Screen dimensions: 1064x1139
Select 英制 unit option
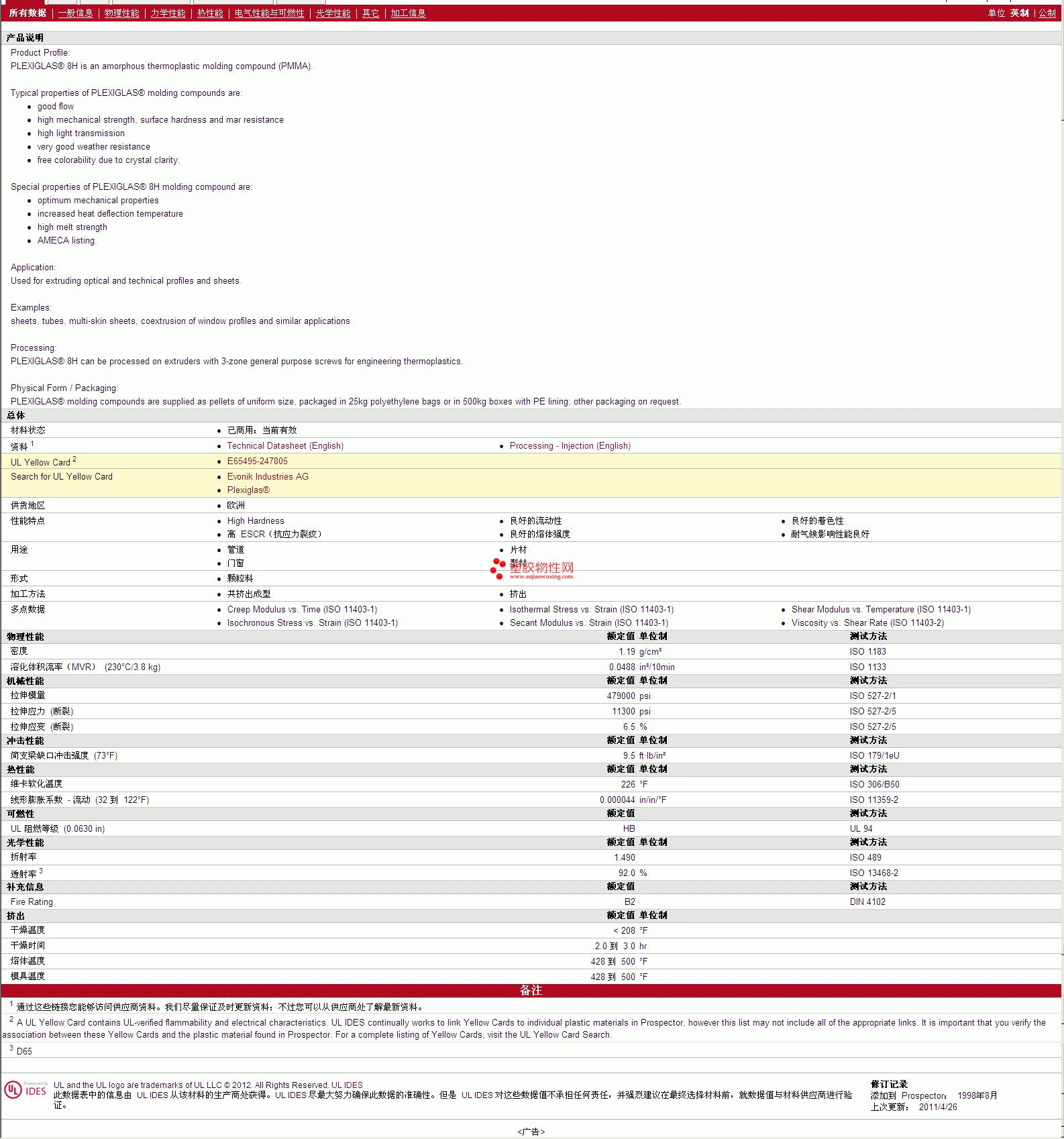point(1019,13)
